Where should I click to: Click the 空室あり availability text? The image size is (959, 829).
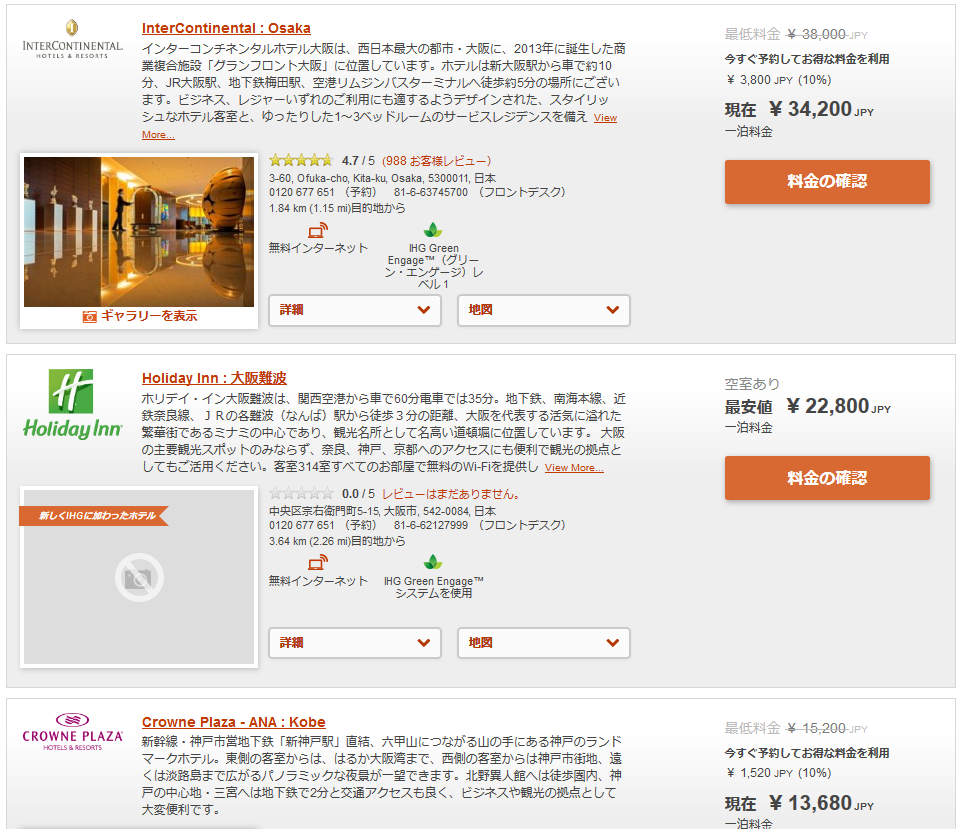(x=752, y=384)
